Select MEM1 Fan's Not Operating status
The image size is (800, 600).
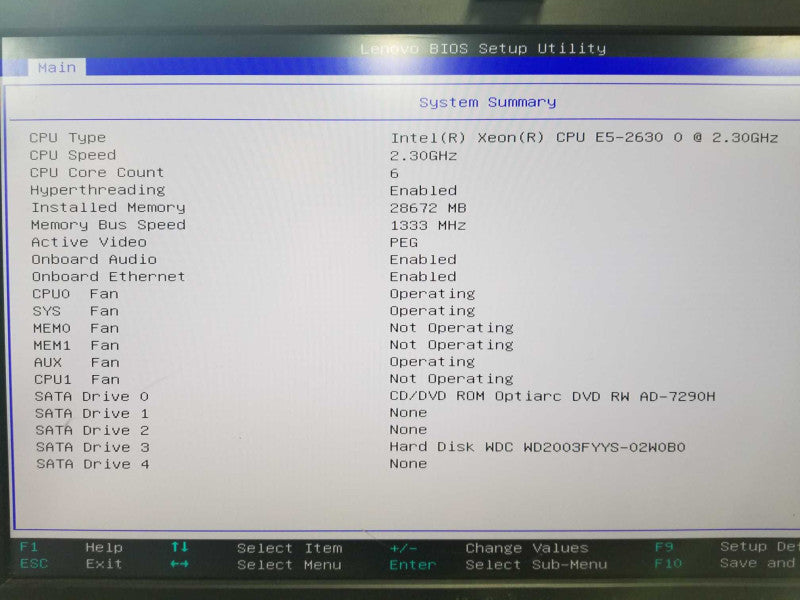tap(452, 345)
